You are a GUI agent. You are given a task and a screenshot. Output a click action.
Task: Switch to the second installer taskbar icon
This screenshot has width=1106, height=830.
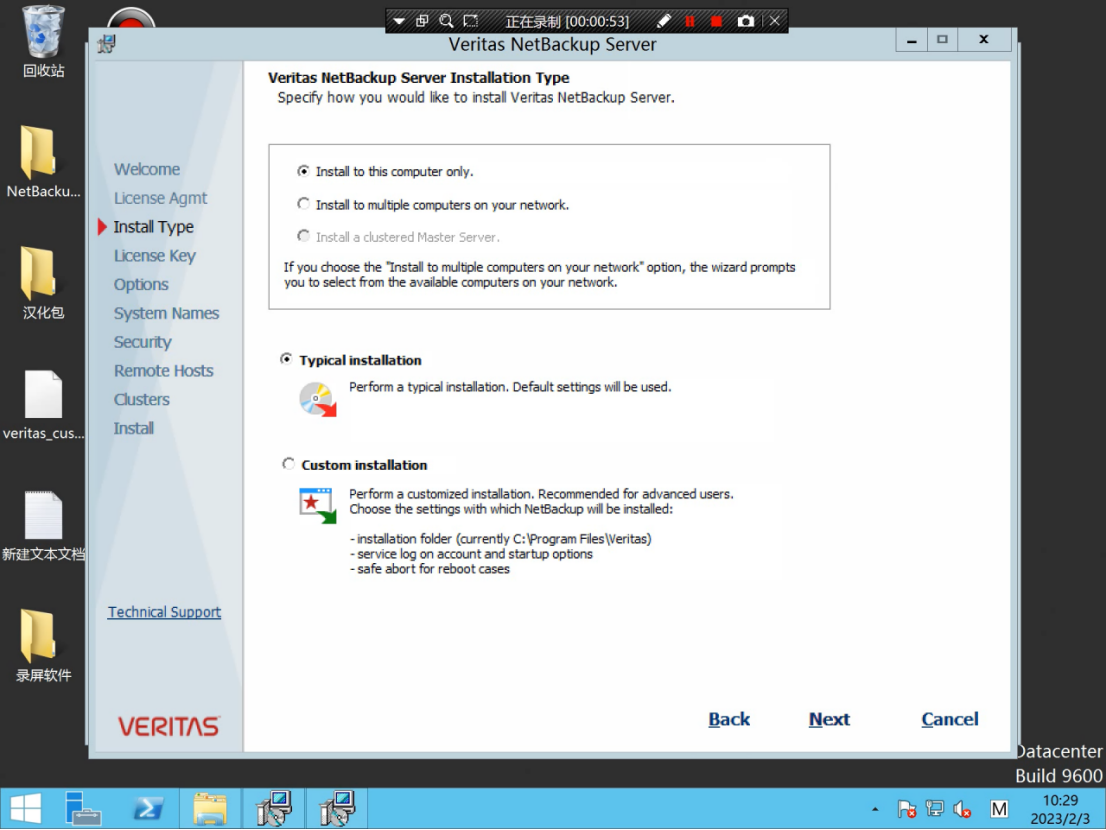[x=336, y=808]
